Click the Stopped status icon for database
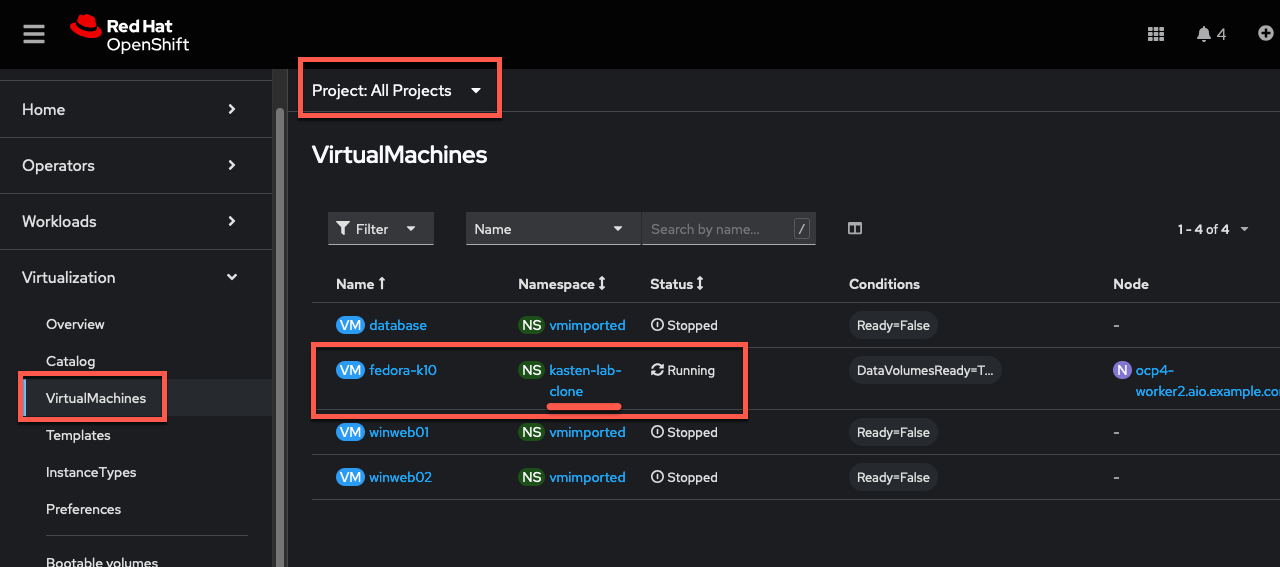1280x567 pixels. [x=657, y=325]
